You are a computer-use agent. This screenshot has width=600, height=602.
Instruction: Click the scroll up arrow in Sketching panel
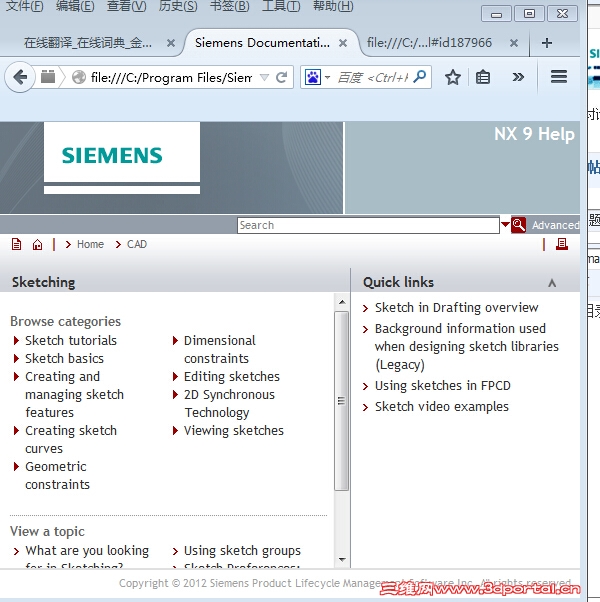pos(342,302)
